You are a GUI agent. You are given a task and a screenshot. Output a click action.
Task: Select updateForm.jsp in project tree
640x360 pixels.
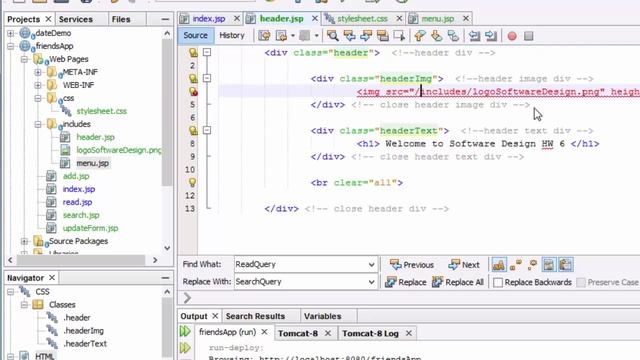[90, 228]
